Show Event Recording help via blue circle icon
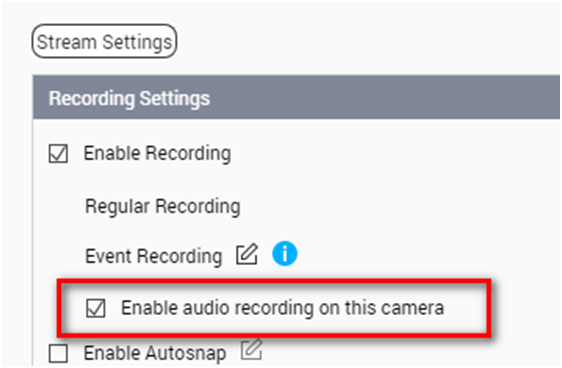562x368 pixels. pos(285,254)
